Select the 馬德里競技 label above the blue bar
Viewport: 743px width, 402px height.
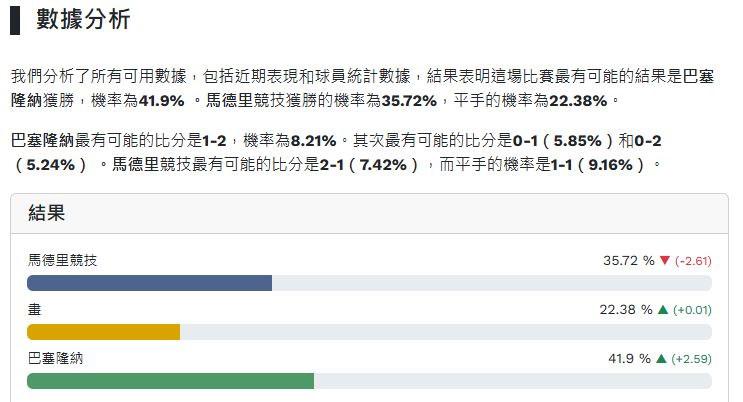(x=62, y=261)
